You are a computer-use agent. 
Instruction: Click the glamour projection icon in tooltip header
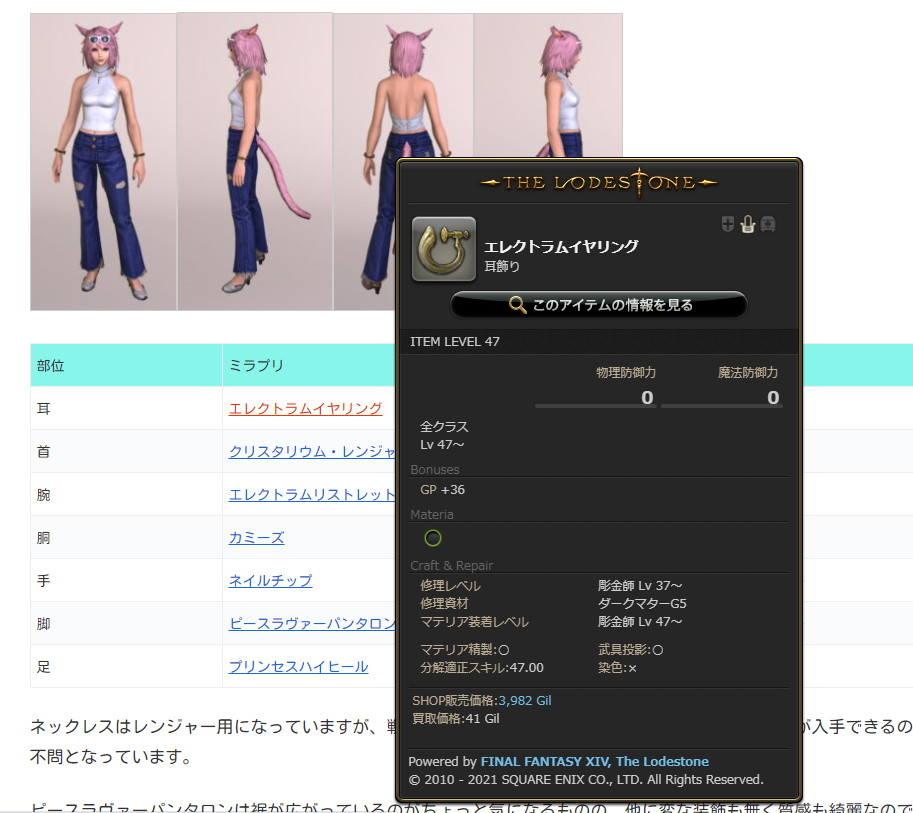(748, 224)
